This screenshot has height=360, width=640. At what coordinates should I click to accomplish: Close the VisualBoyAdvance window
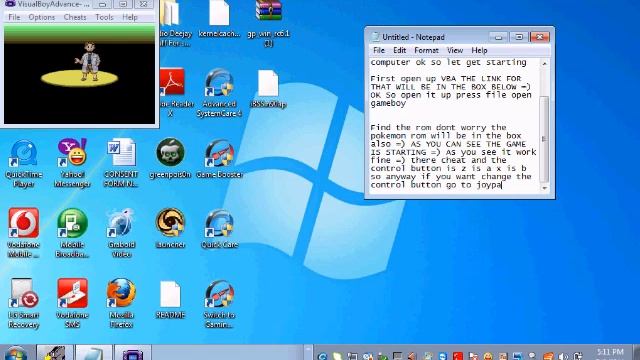pyautogui.click(x=144, y=4)
